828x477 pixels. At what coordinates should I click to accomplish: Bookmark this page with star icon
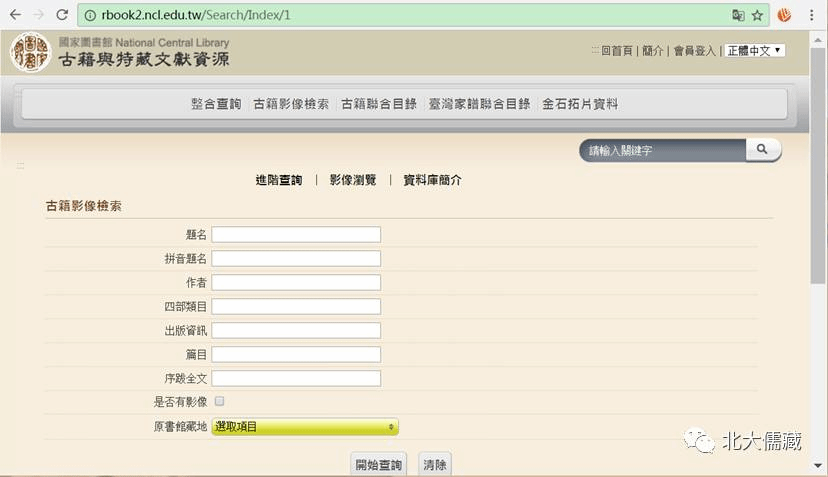click(x=757, y=15)
